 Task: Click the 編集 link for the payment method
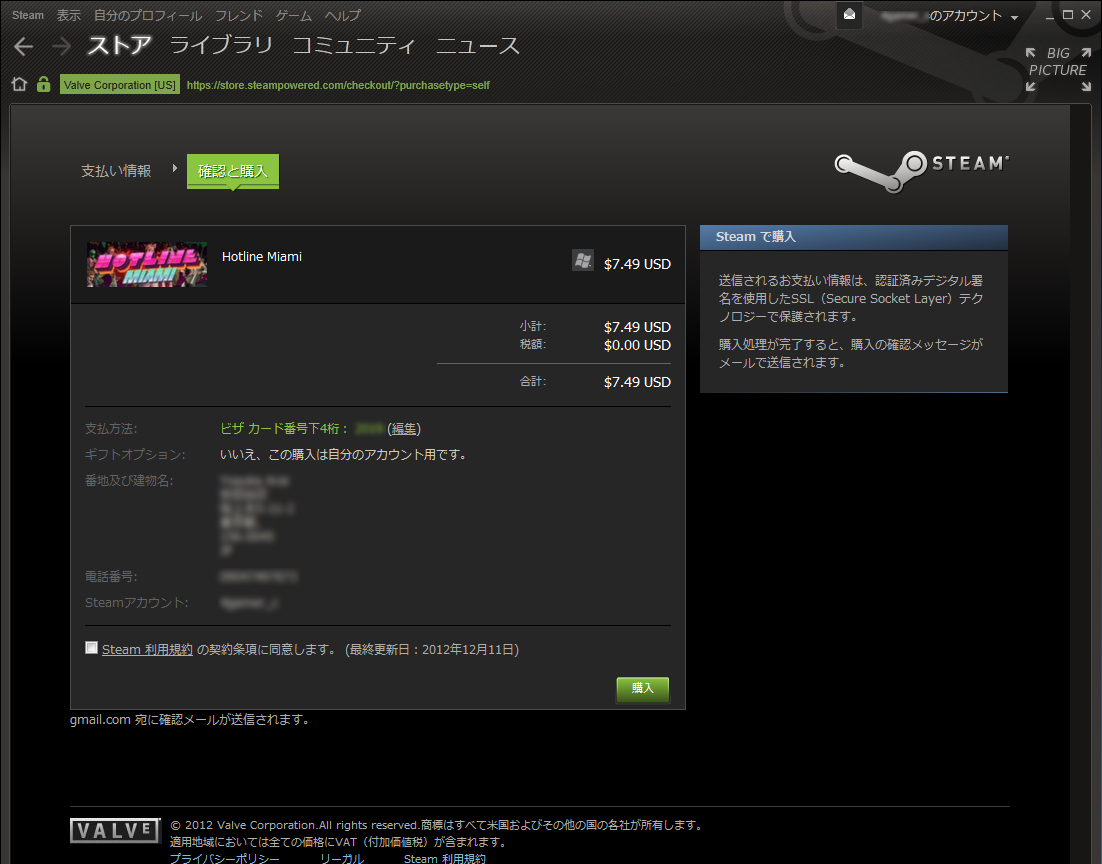pyautogui.click(x=404, y=429)
